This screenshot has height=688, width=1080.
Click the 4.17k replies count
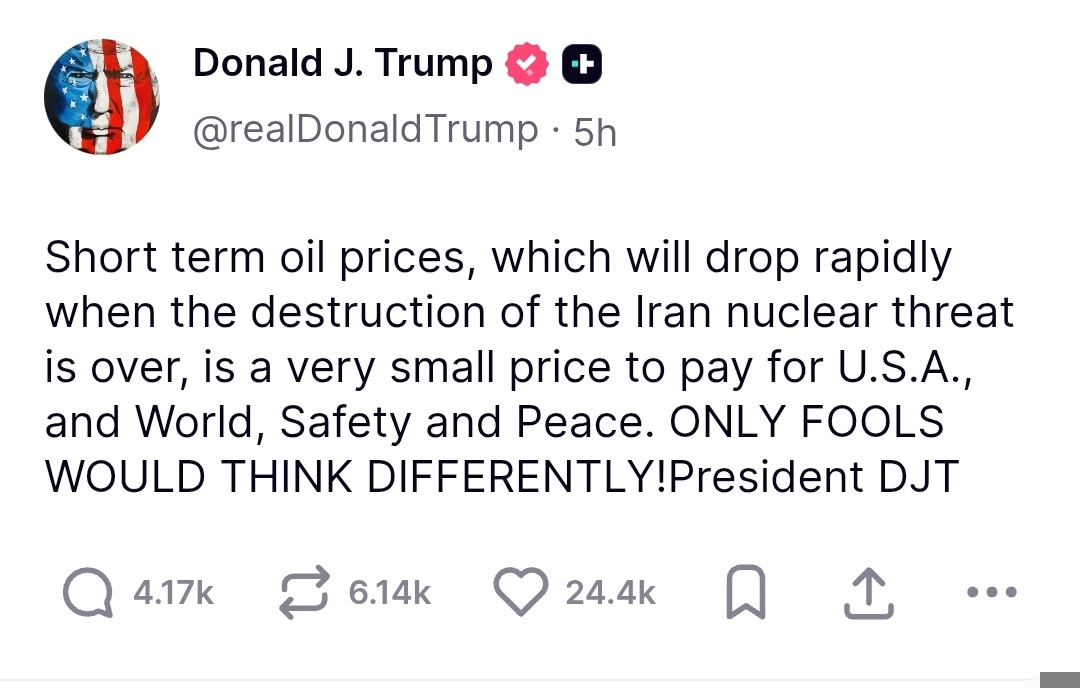coord(174,594)
